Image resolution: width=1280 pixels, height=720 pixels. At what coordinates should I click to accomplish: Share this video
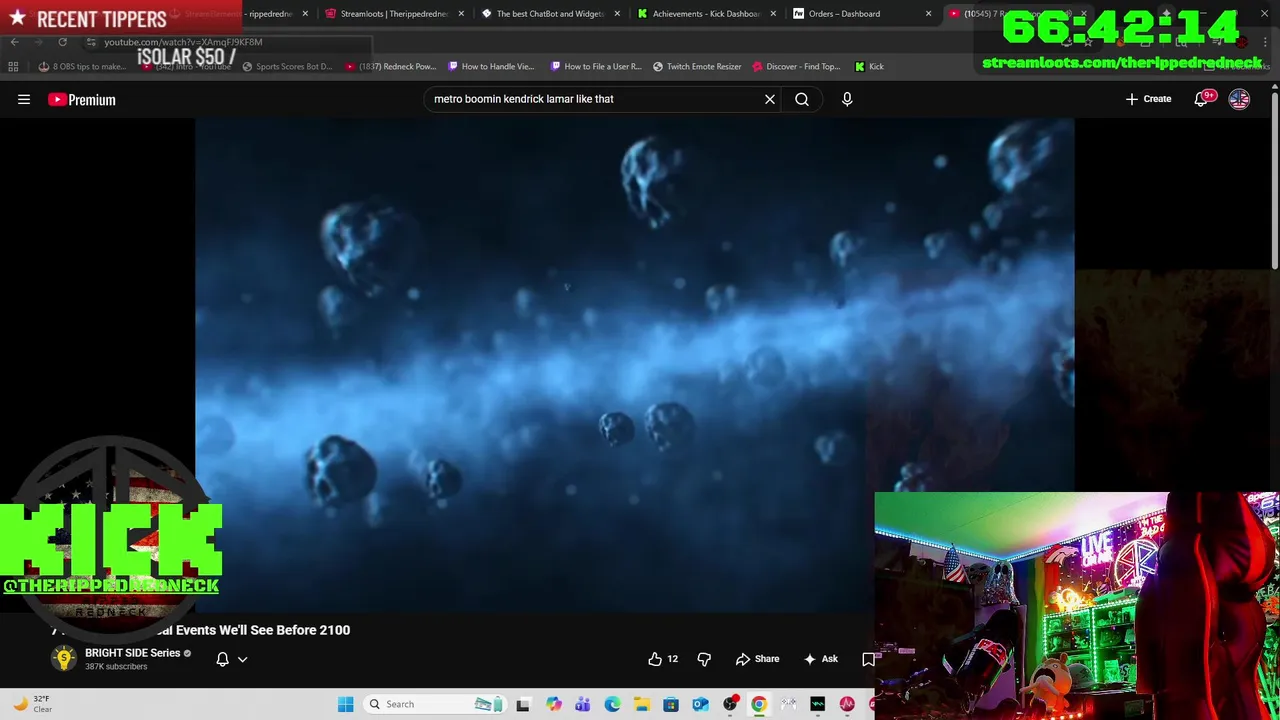pos(757,659)
